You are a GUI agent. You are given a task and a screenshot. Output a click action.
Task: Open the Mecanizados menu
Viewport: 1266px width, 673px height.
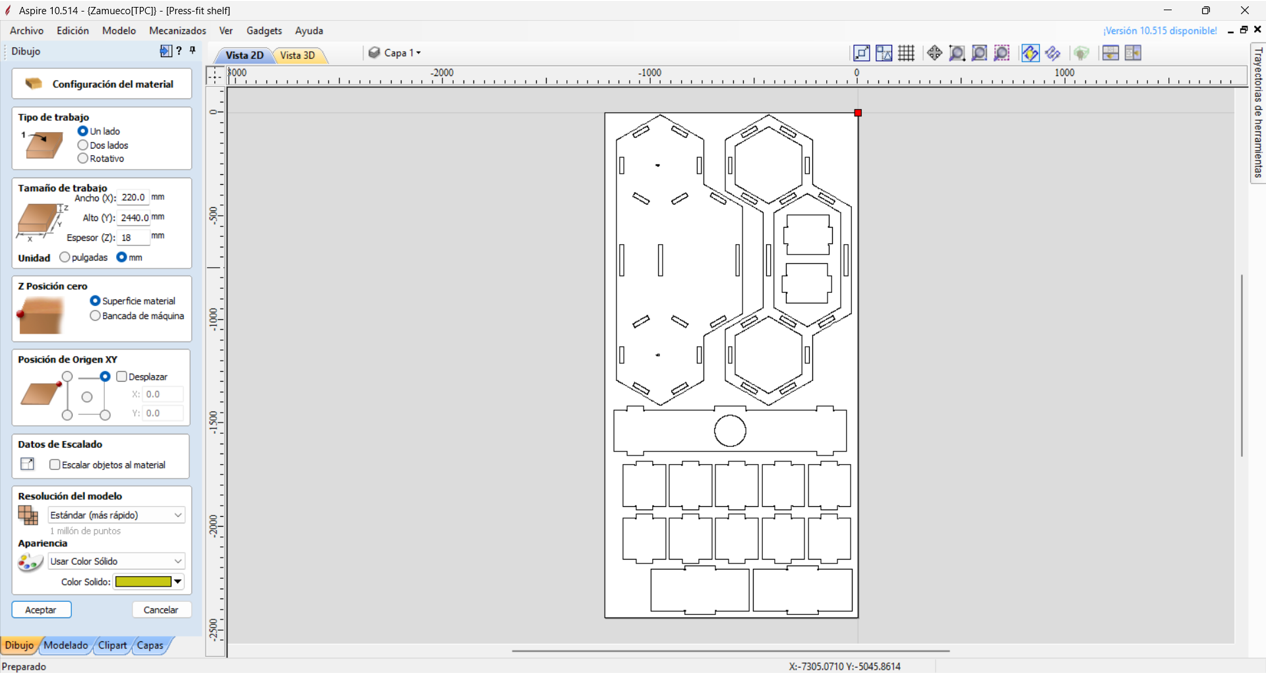[x=177, y=31]
